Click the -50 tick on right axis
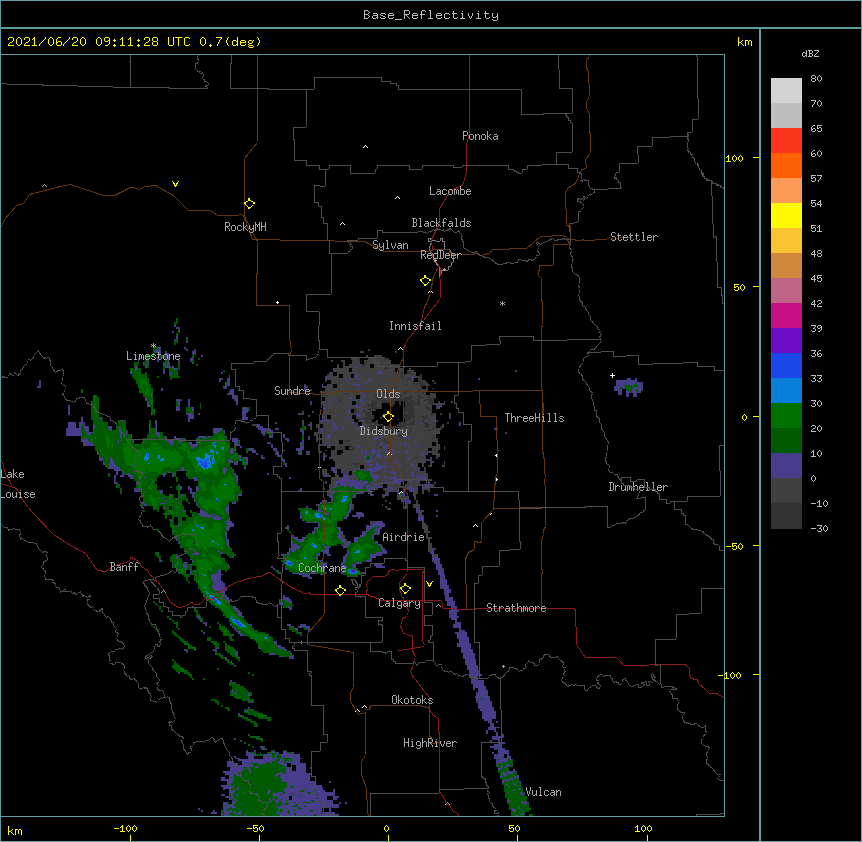This screenshot has height=842, width=862. tap(734, 546)
